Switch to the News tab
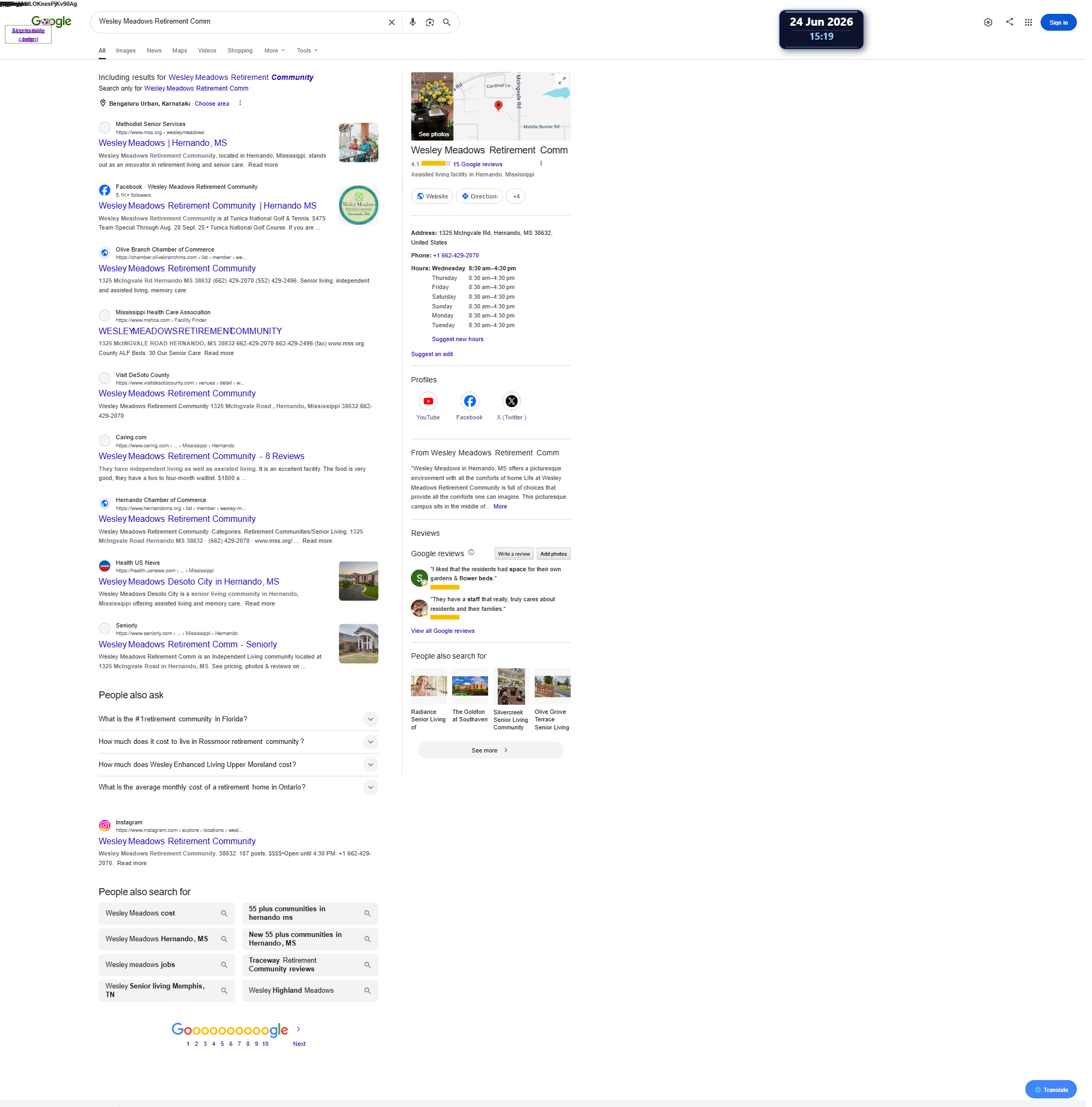 coord(154,50)
